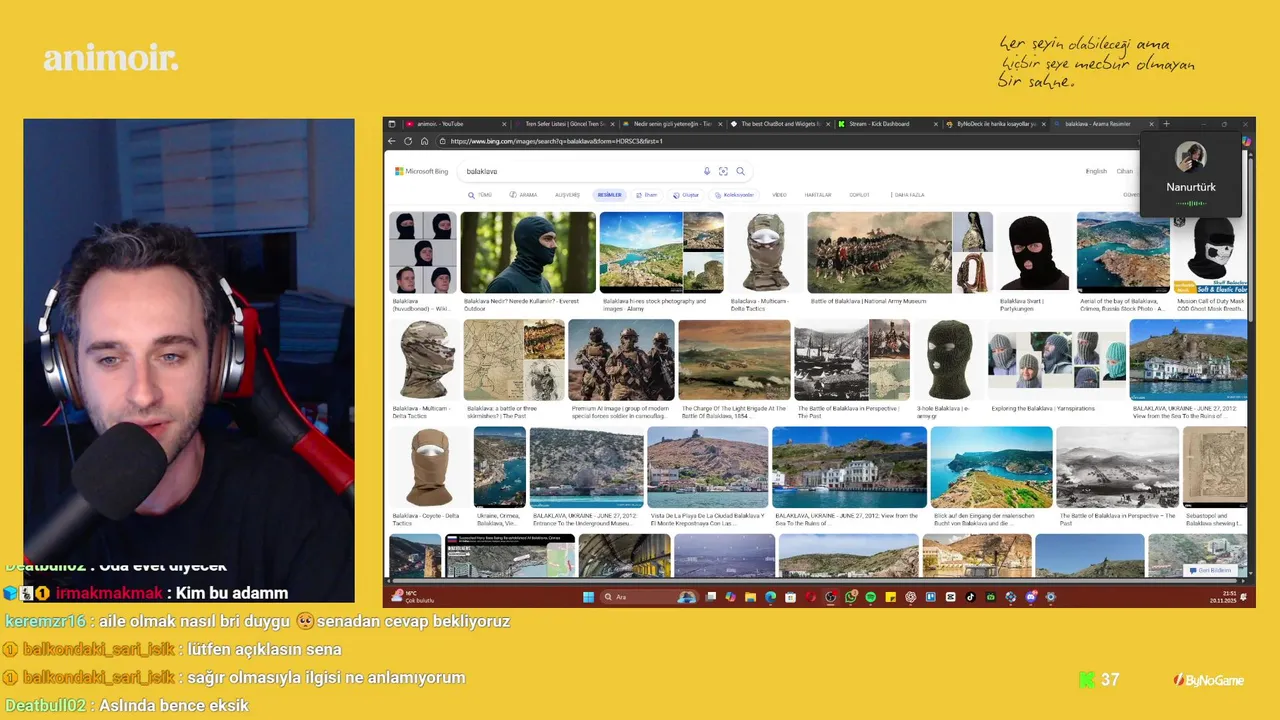Open TikTok from the taskbar

click(x=970, y=597)
